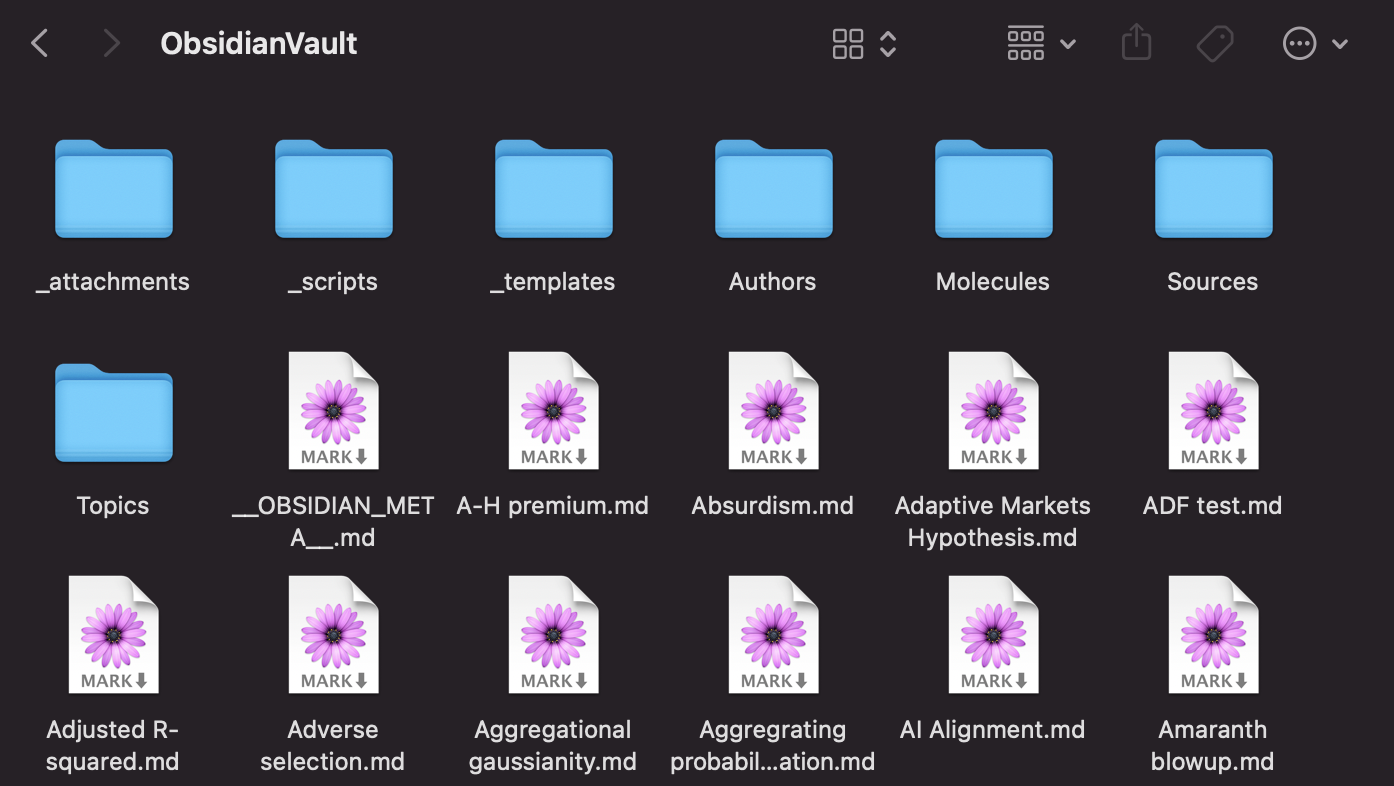Viewport: 1394px width, 786px height.
Task: Click the ObsidianVault window title
Action: click(x=259, y=43)
